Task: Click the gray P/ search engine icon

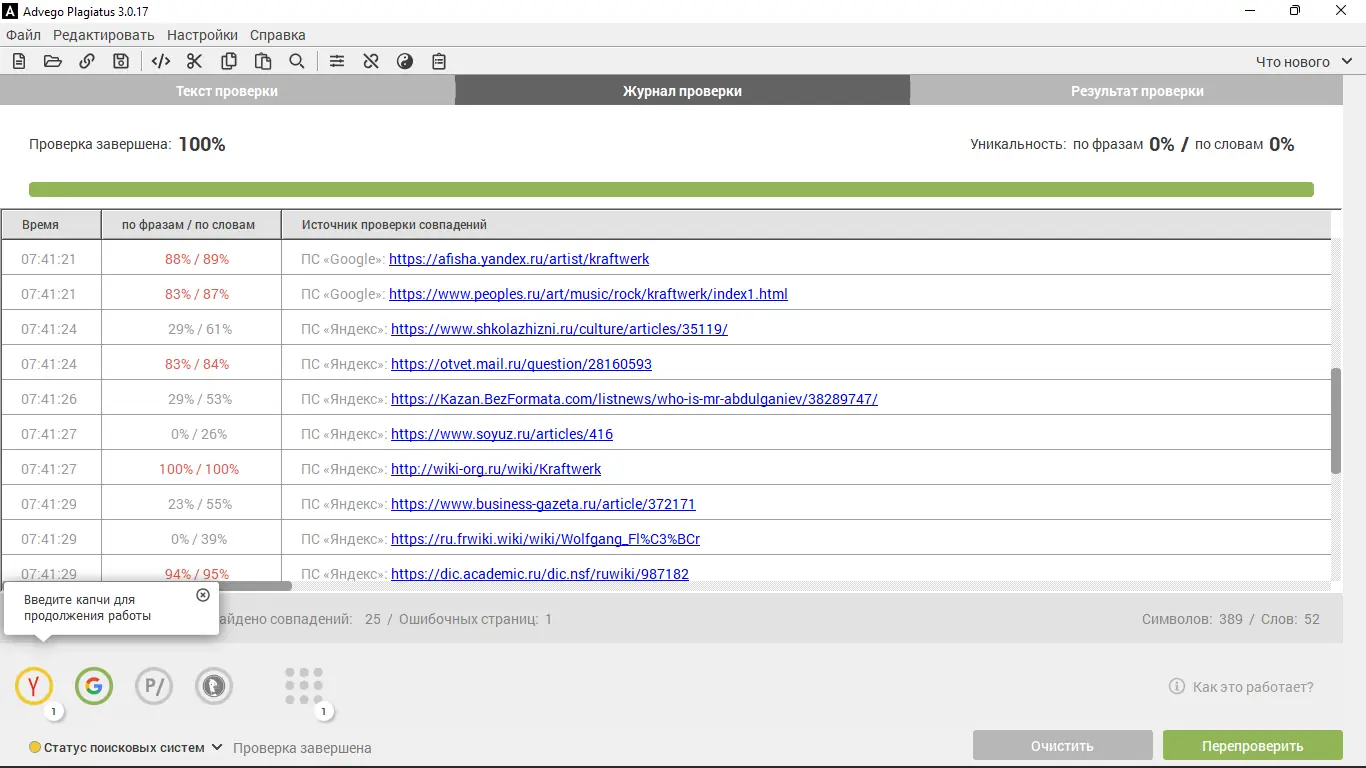Action: (154, 686)
